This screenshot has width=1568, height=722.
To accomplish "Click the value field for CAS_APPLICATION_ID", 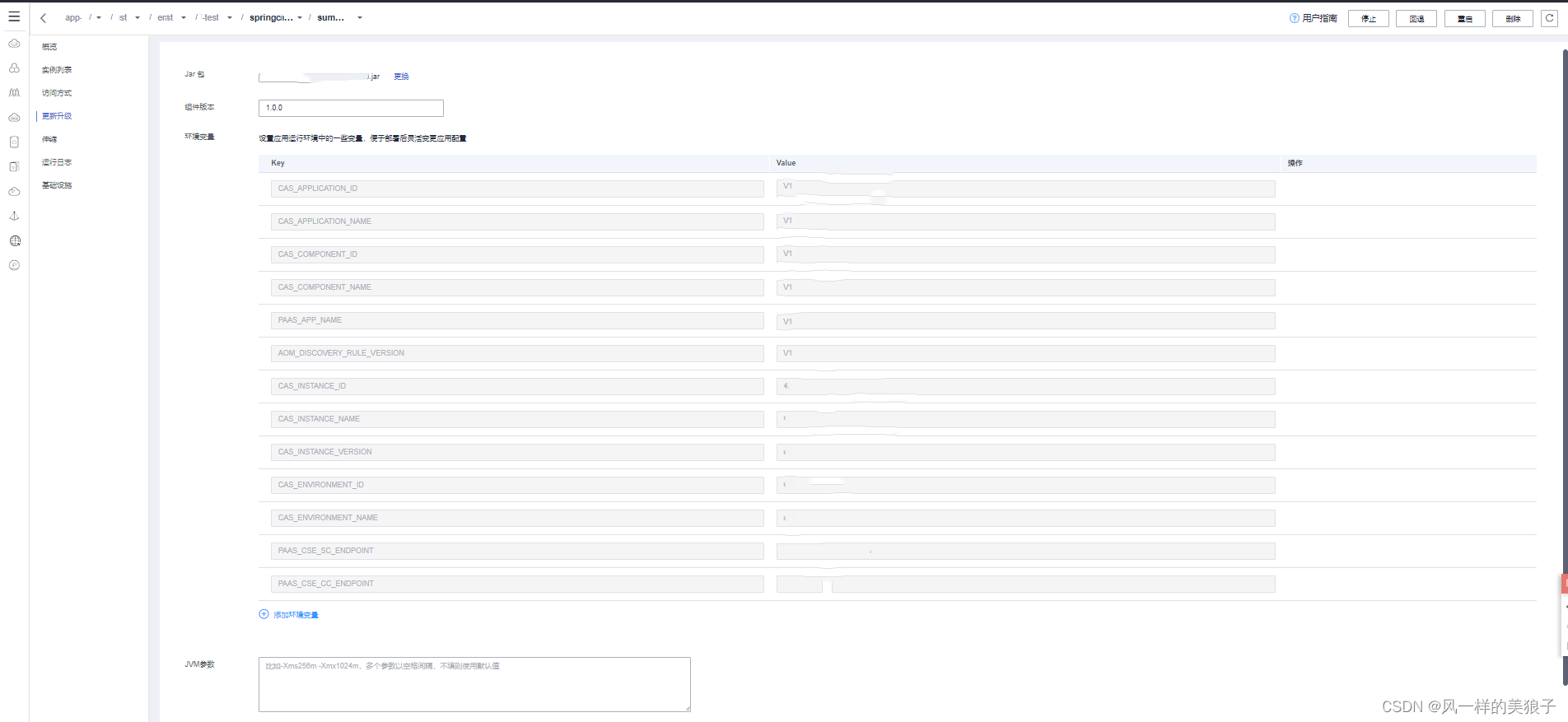I will point(1026,189).
